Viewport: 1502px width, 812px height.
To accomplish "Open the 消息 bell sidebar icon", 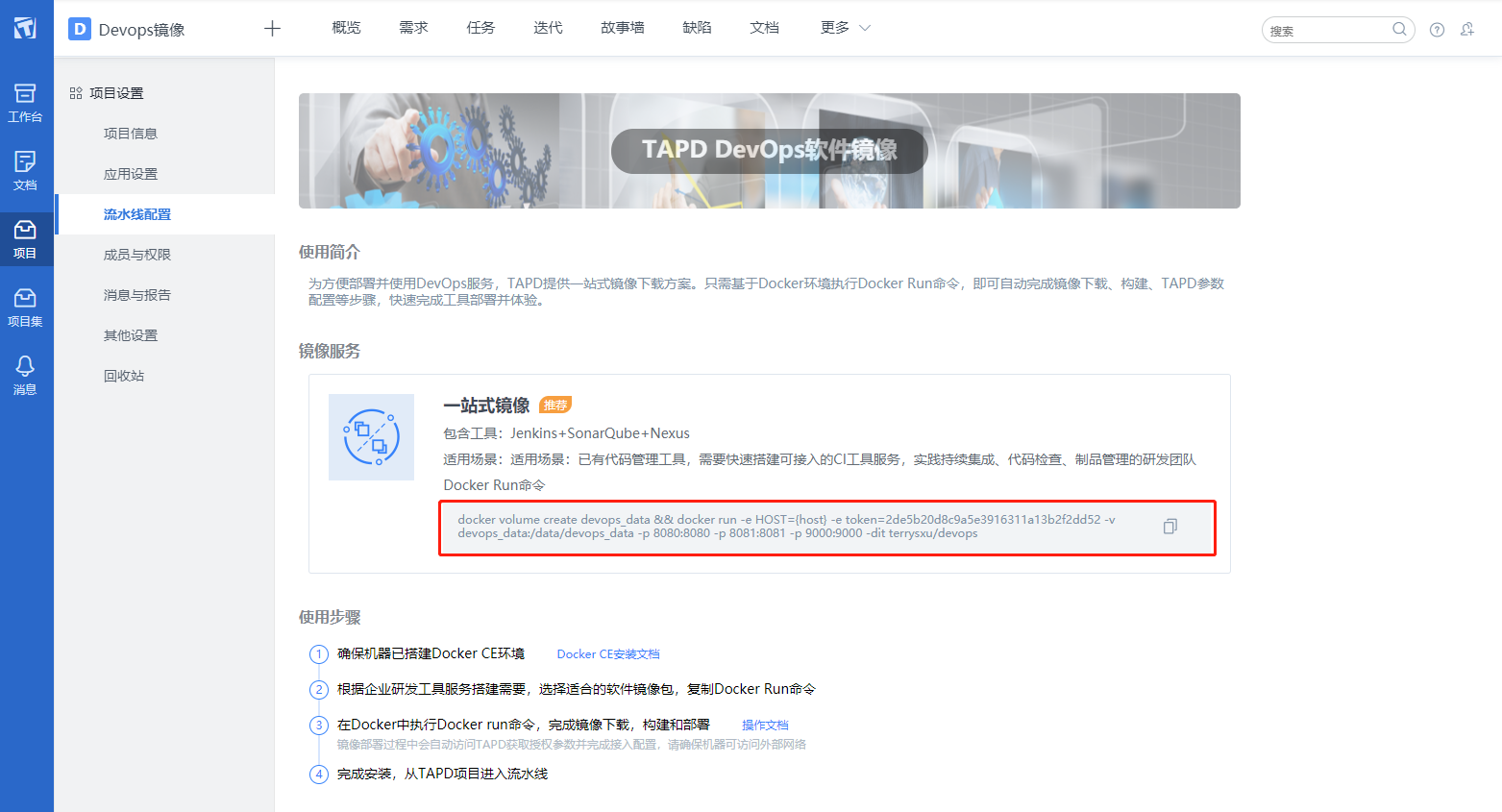I will 25,376.
